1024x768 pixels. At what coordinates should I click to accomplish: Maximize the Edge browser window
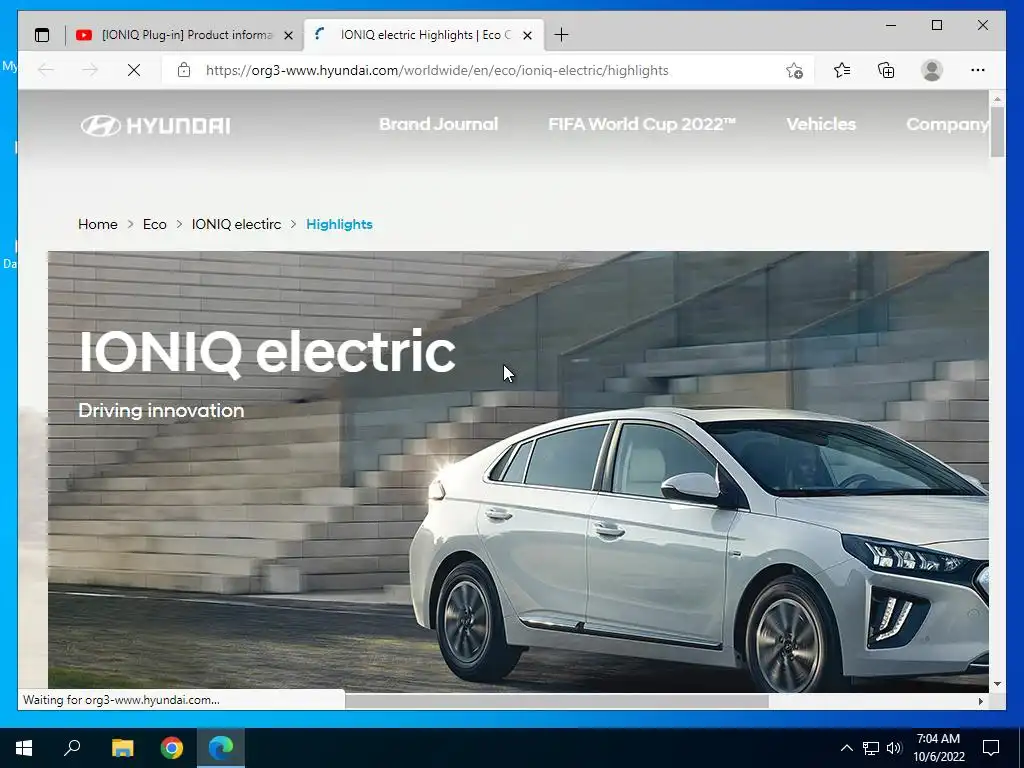click(x=936, y=25)
